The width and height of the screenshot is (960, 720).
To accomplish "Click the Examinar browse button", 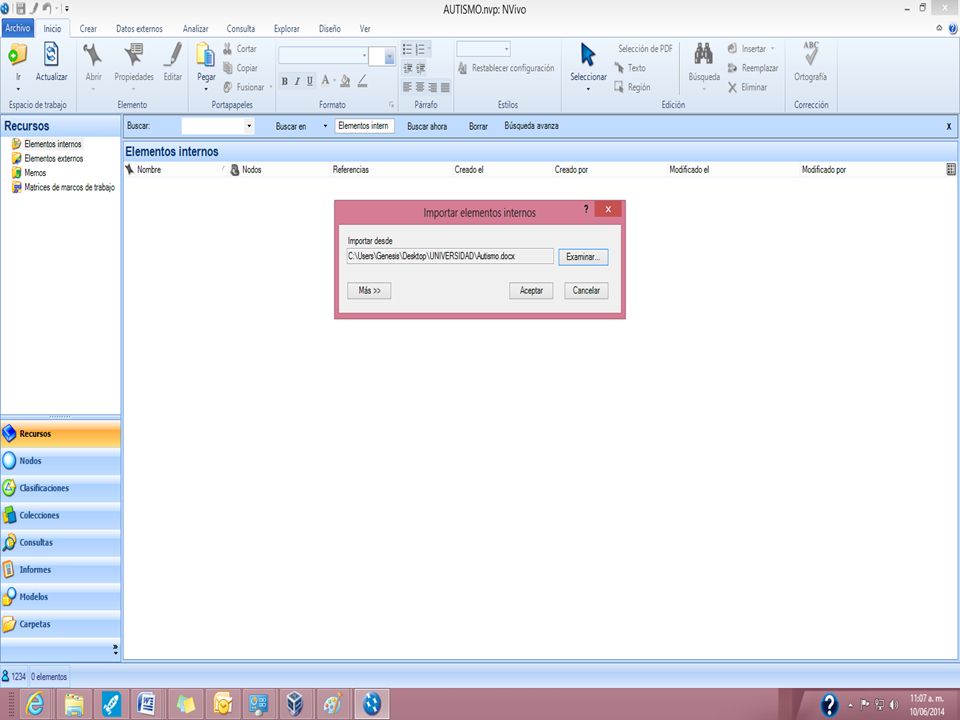I will coord(583,257).
